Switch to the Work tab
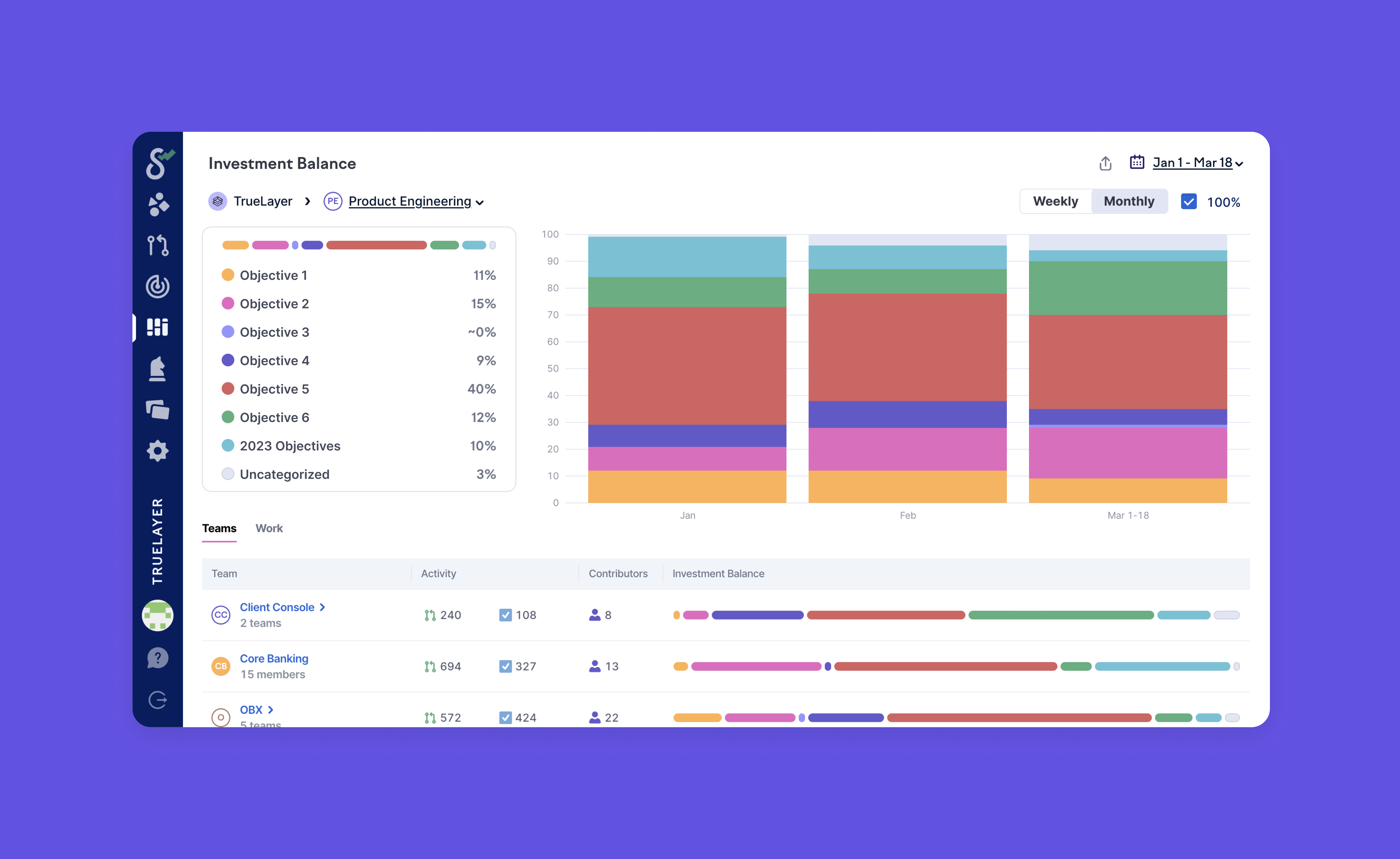This screenshot has height=859, width=1400. (269, 528)
